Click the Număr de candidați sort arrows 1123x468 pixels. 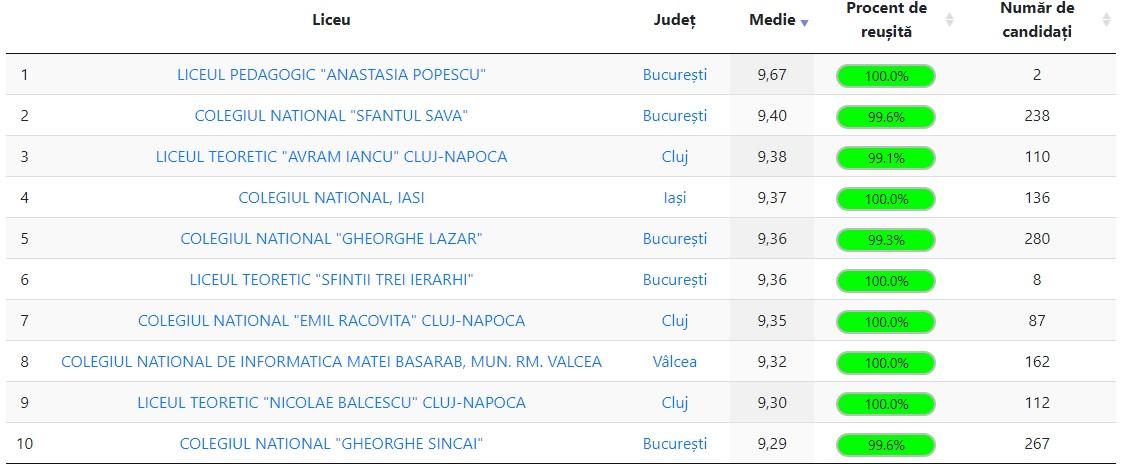pos(1107,20)
